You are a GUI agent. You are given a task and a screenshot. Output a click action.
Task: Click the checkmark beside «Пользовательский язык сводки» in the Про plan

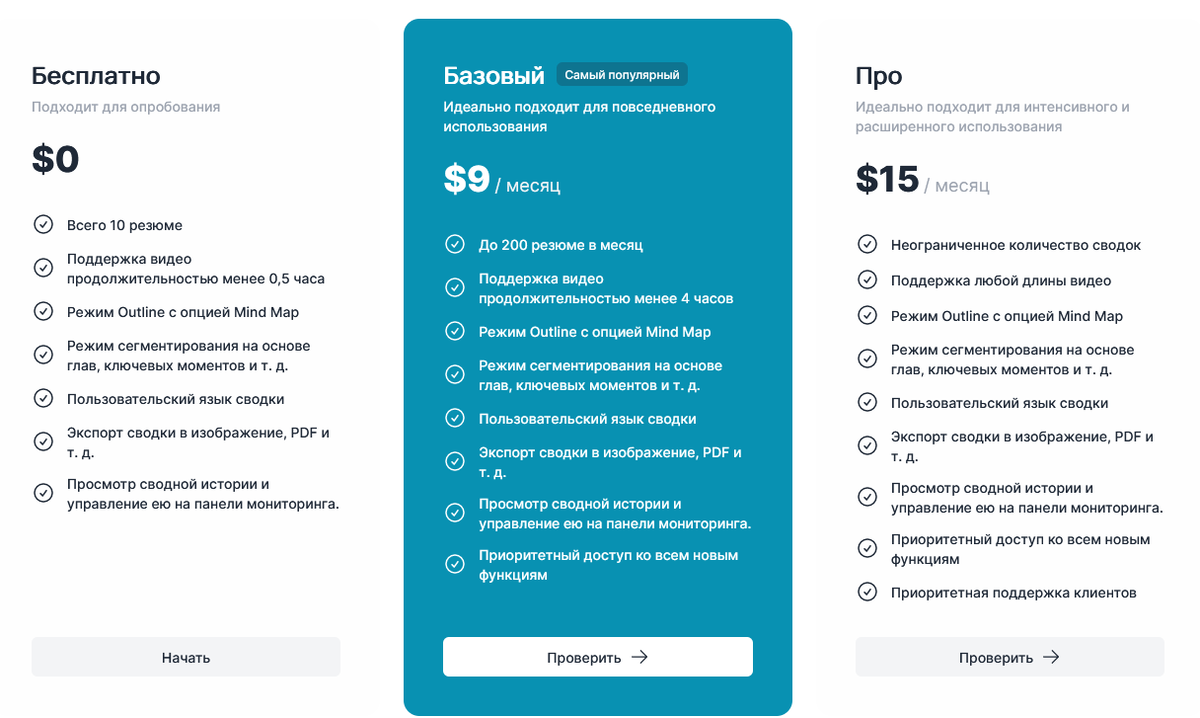tap(866, 402)
